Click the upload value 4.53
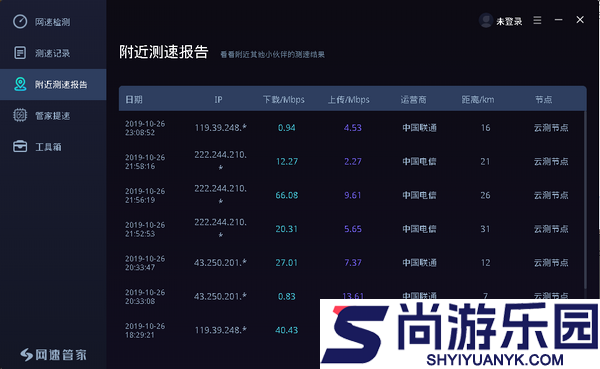Screen dimensions: 600x369 [352, 128]
